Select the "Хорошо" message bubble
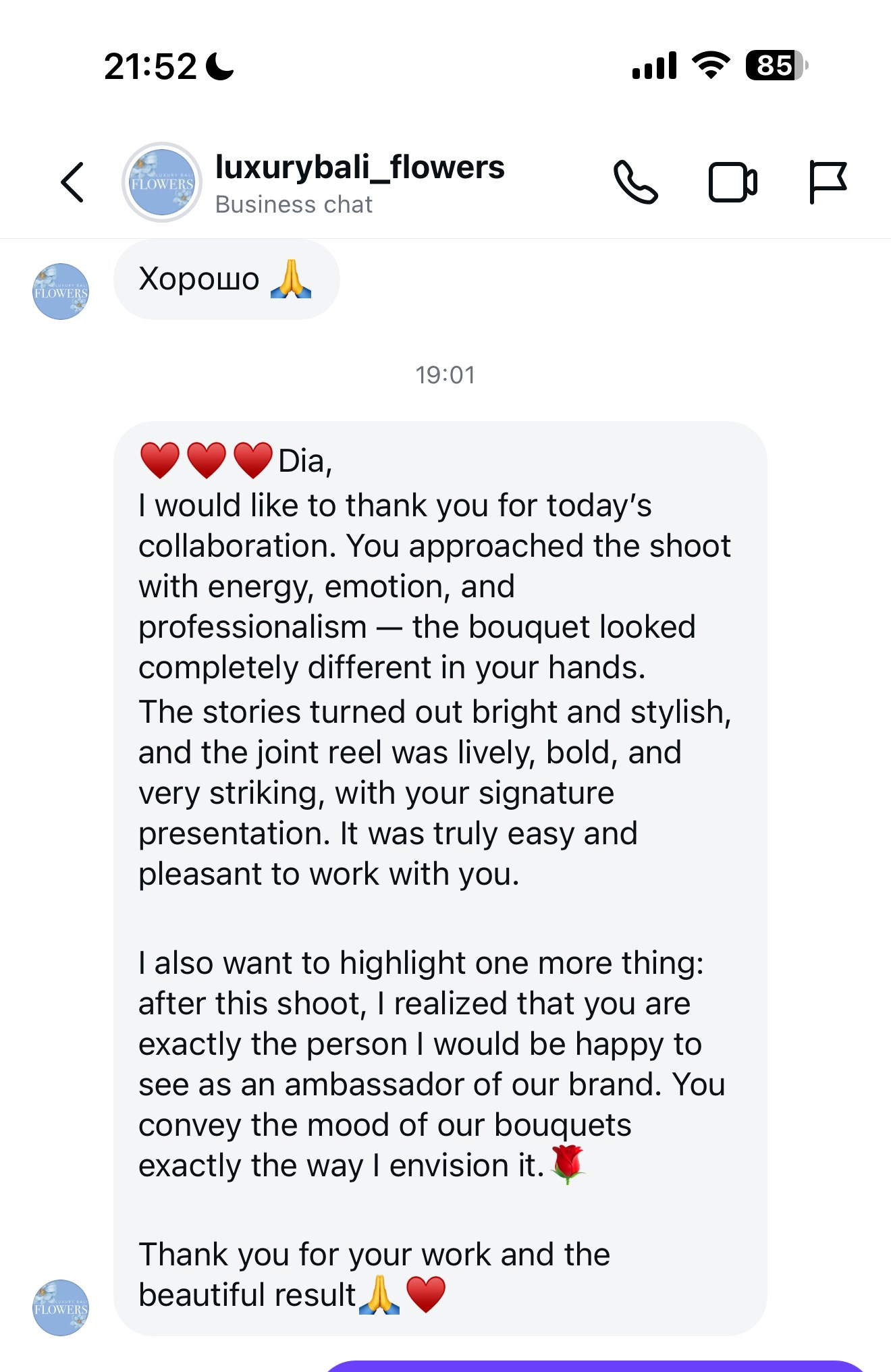The image size is (891, 1372). [226, 279]
